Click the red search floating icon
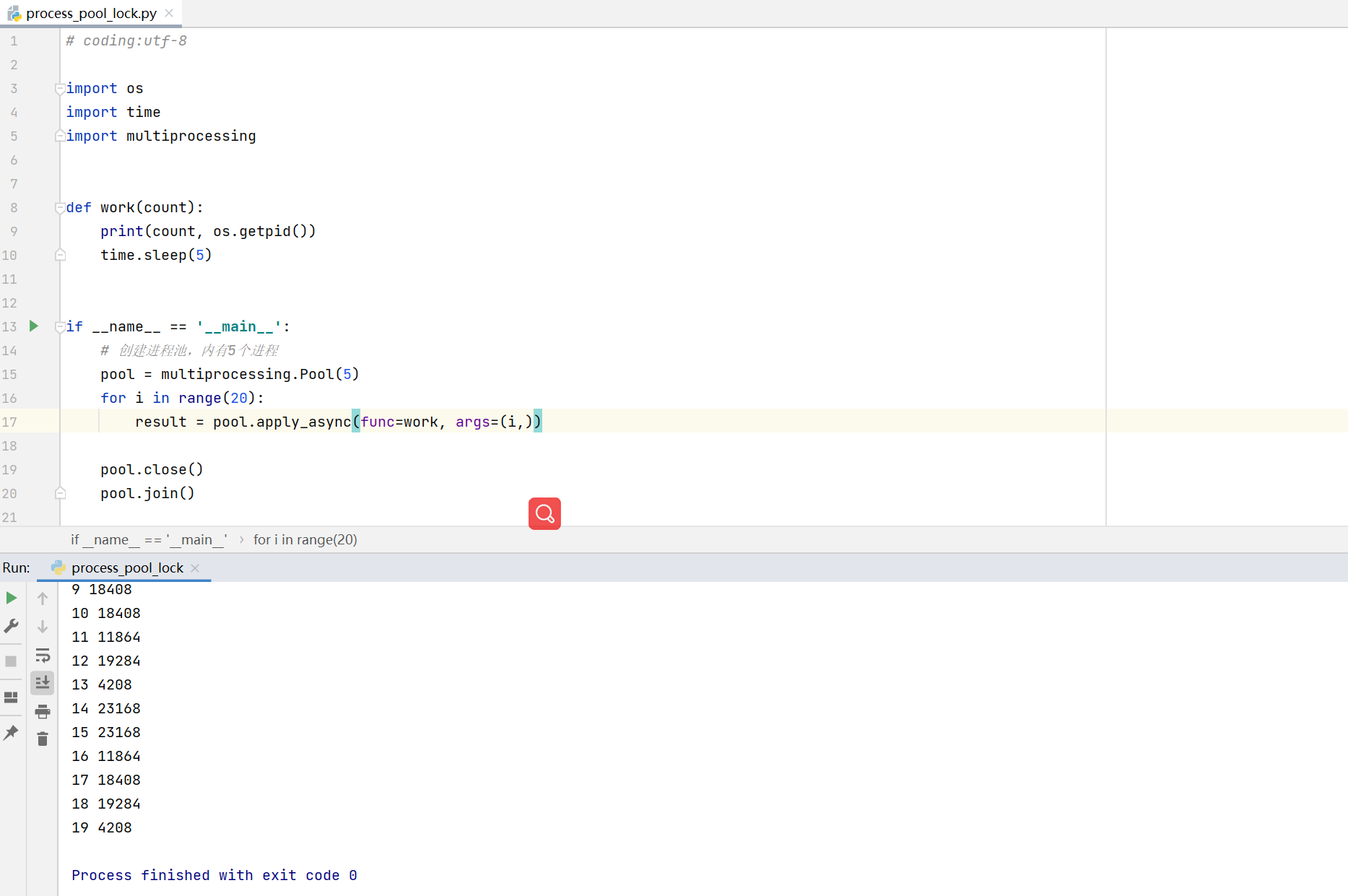Image resolution: width=1348 pixels, height=896 pixels. pos(544,513)
